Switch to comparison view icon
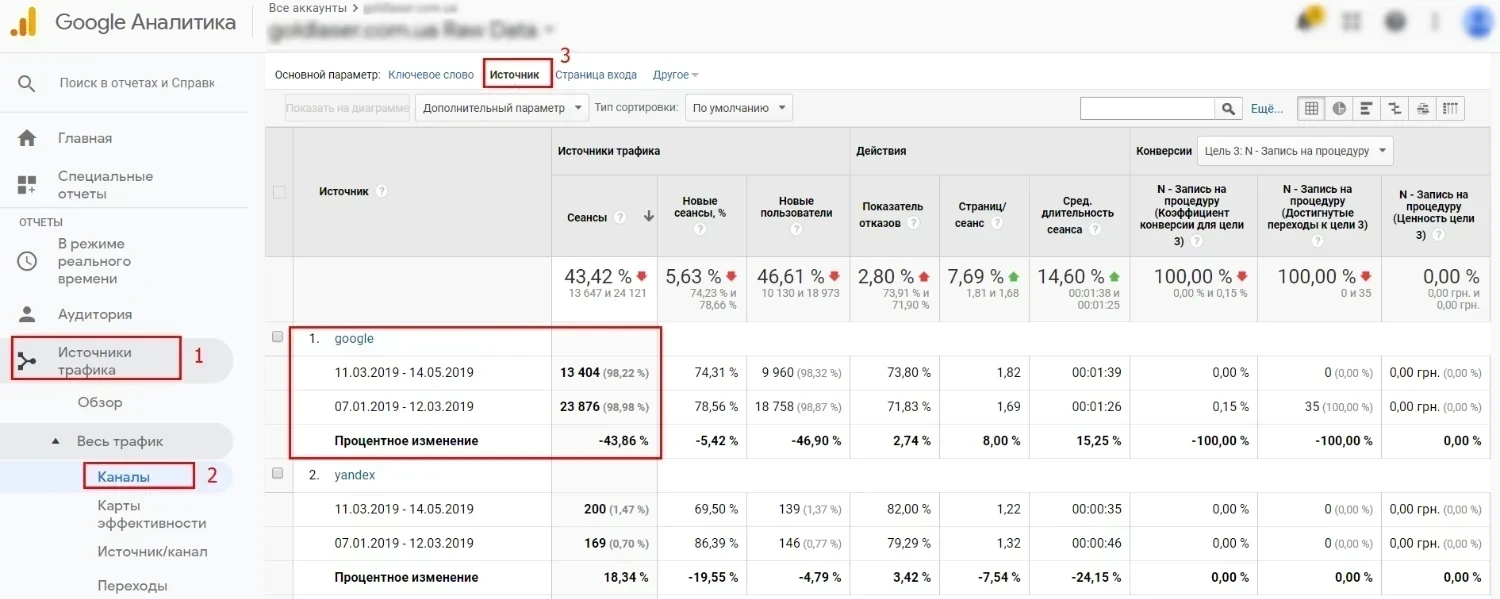Screen dimensions: 1500x599 click(1394, 108)
